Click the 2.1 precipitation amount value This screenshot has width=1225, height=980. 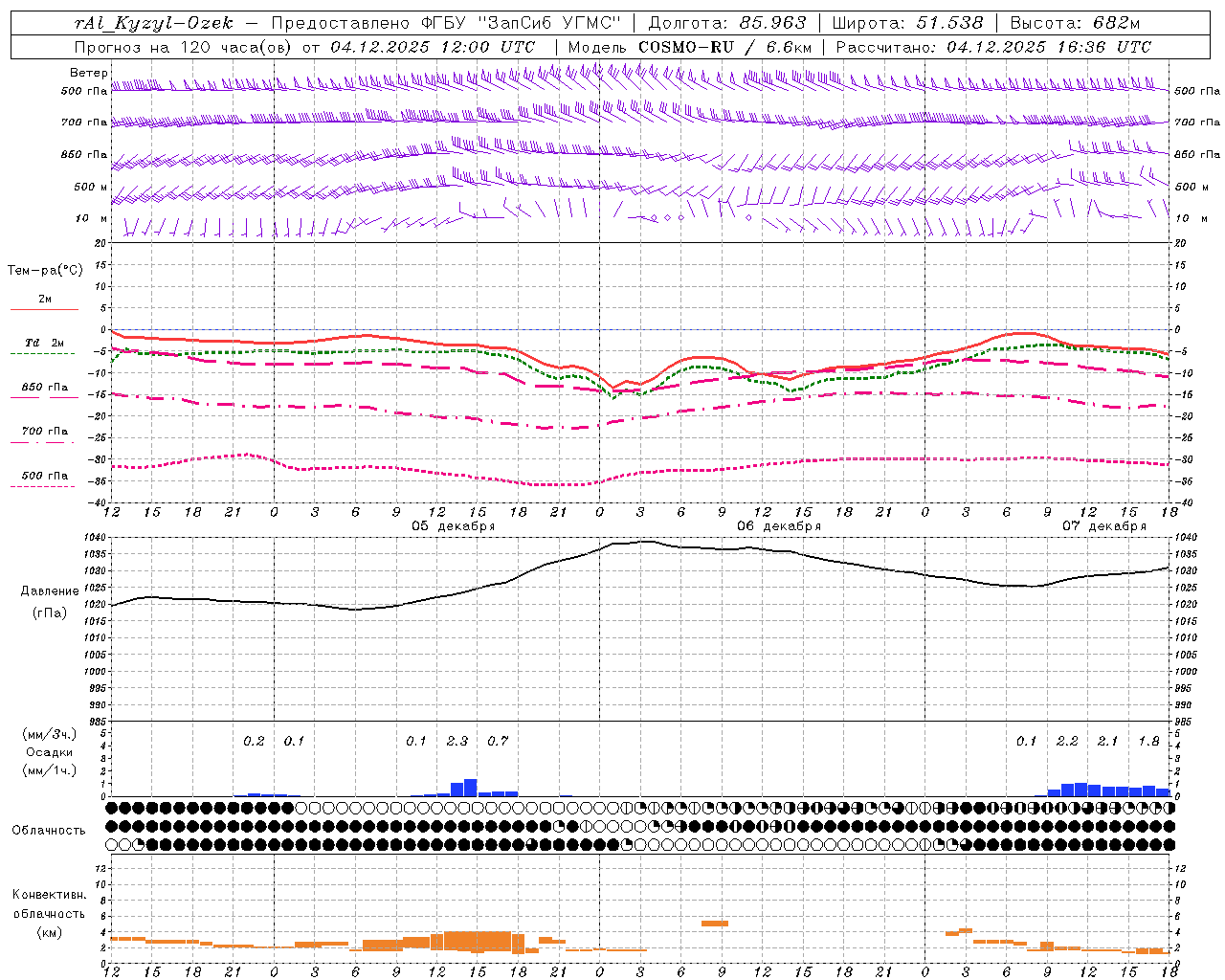pos(1107,741)
